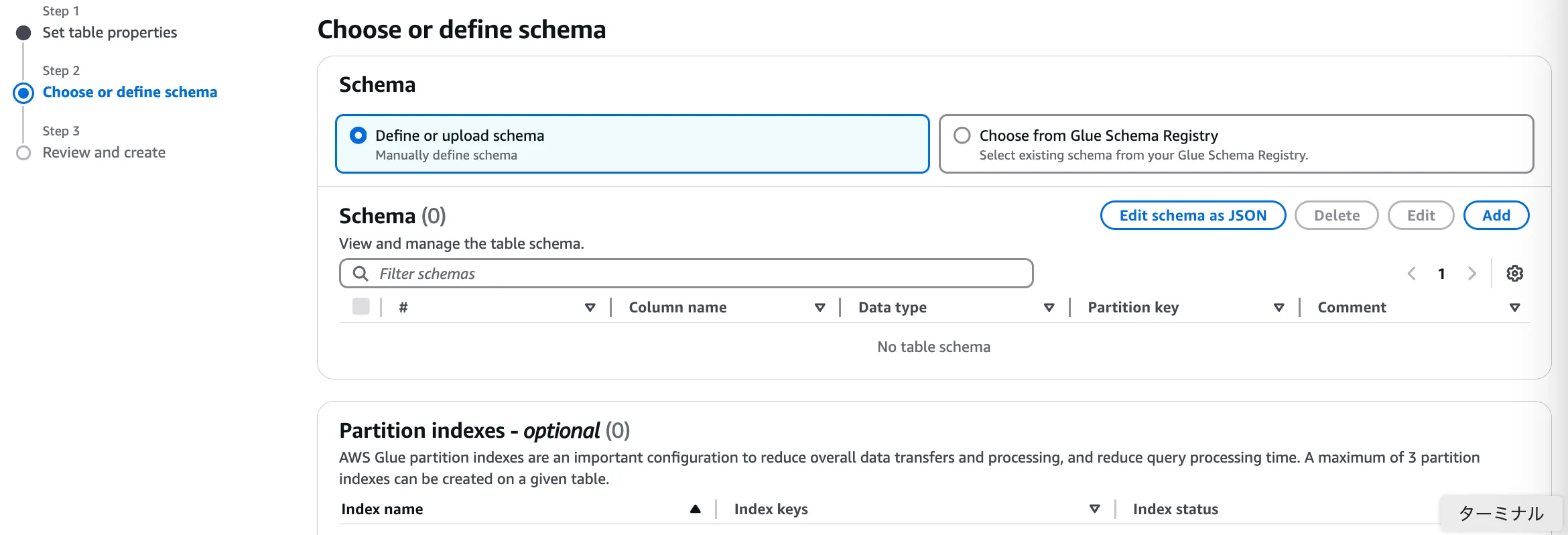Screen dimensions: 1568x535
Task: Go to previous schema page arrow
Action: (1412, 274)
